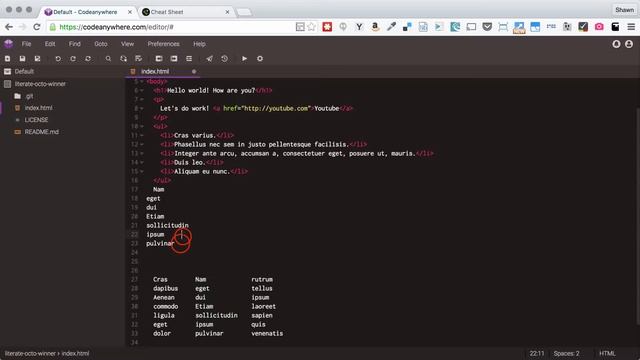This screenshot has width=640, height=360.
Task: Collapse fold arrow on line 8
Action: click(x=142, y=108)
